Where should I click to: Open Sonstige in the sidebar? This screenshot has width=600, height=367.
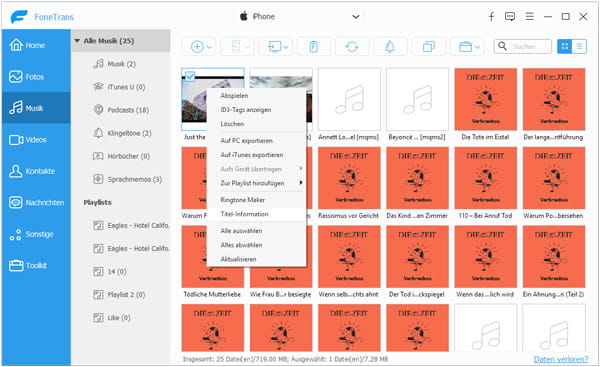pos(36,234)
